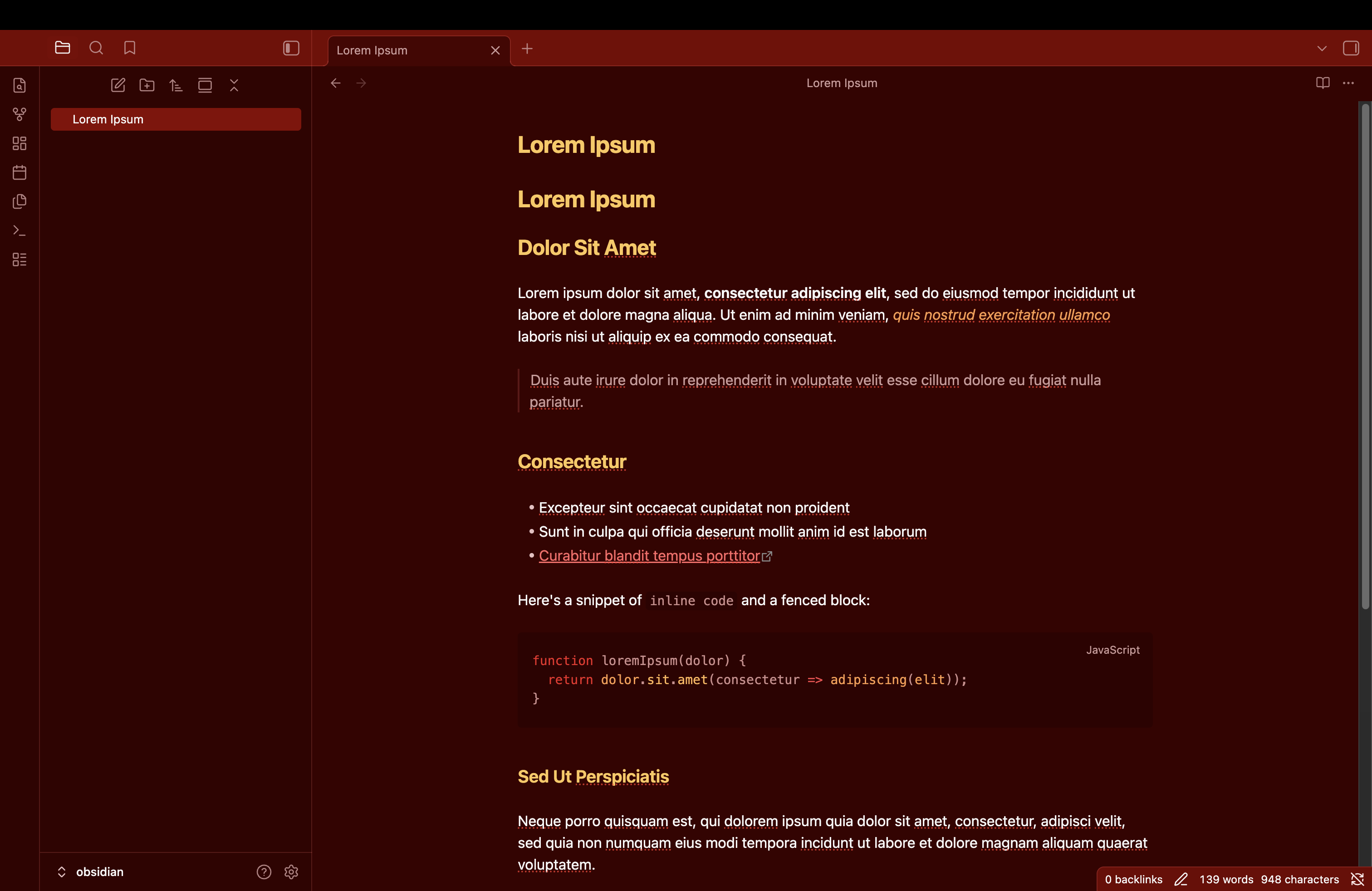The width and height of the screenshot is (1372, 891).
Task: Open the help icon
Action: pos(264,872)
